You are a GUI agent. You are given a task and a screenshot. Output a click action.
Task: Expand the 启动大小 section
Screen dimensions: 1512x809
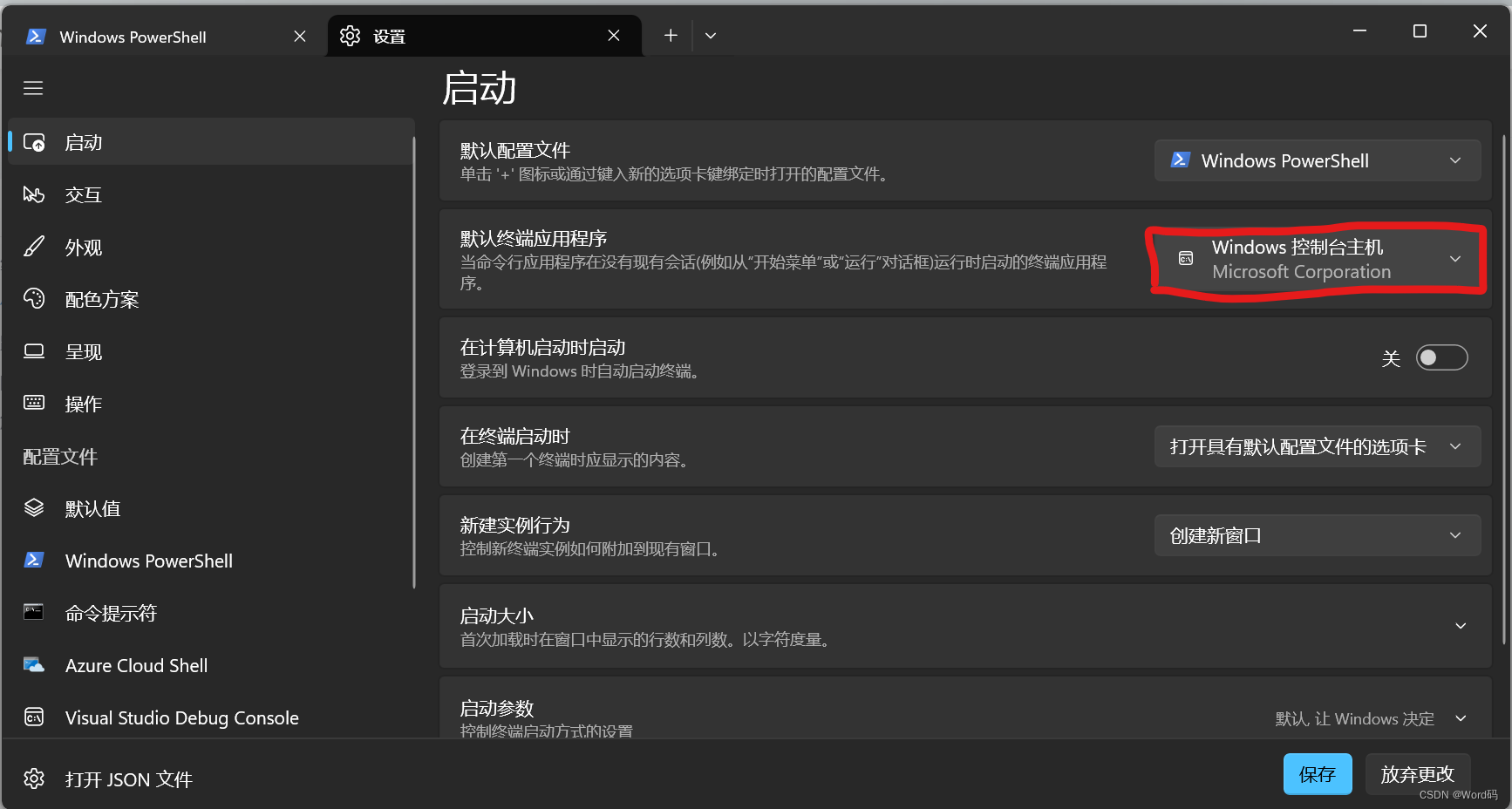tap(965, 626)
